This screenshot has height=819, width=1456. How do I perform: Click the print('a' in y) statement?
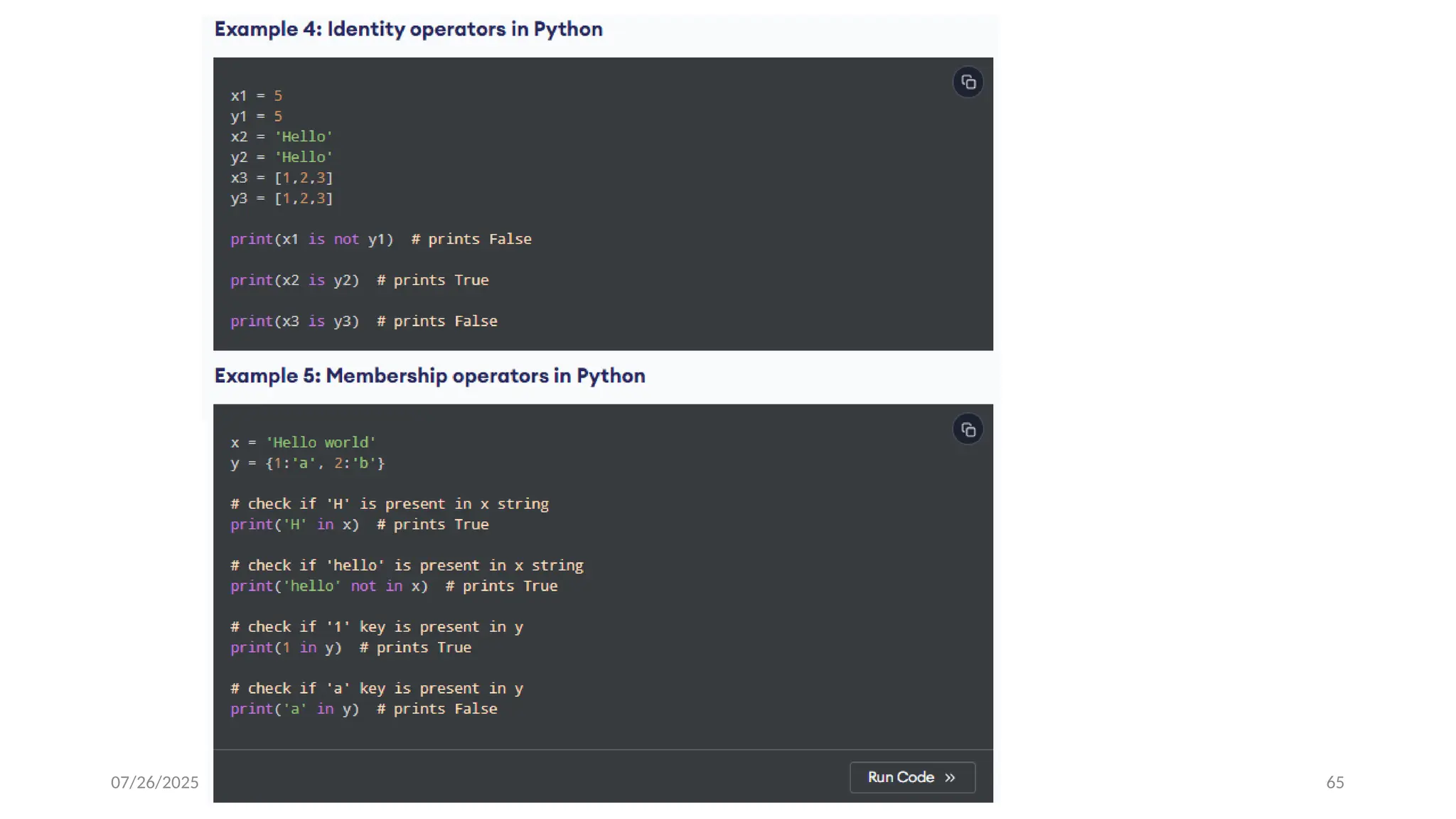294,710
